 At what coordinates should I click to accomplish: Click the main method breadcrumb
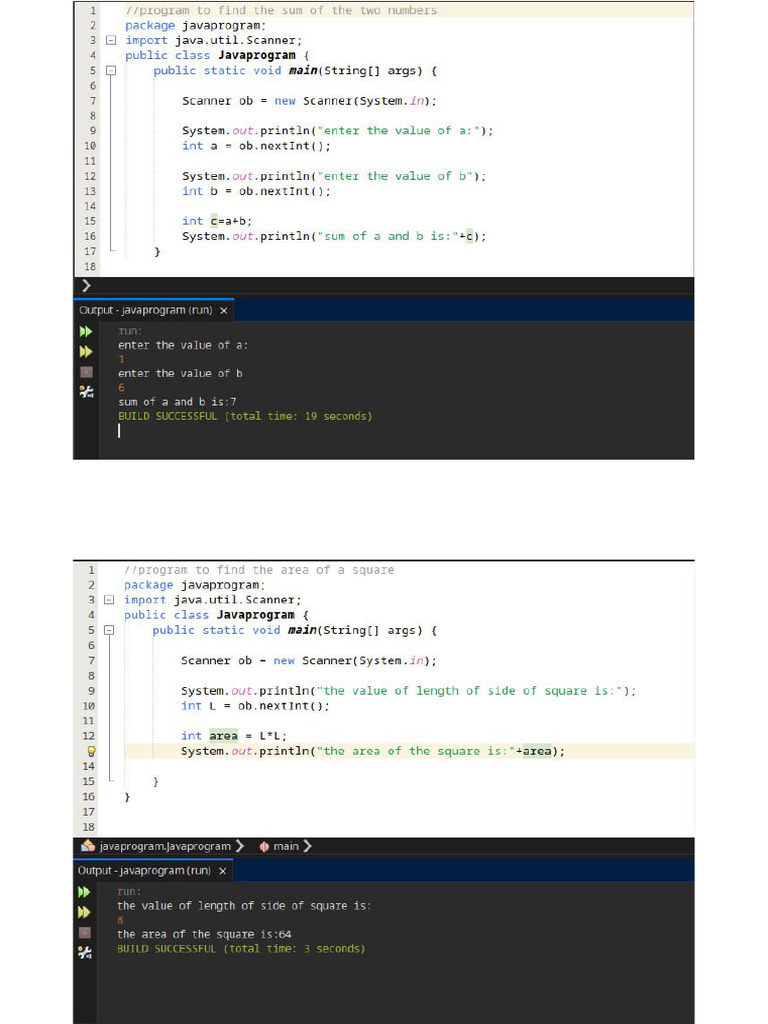tap(285, 846)
